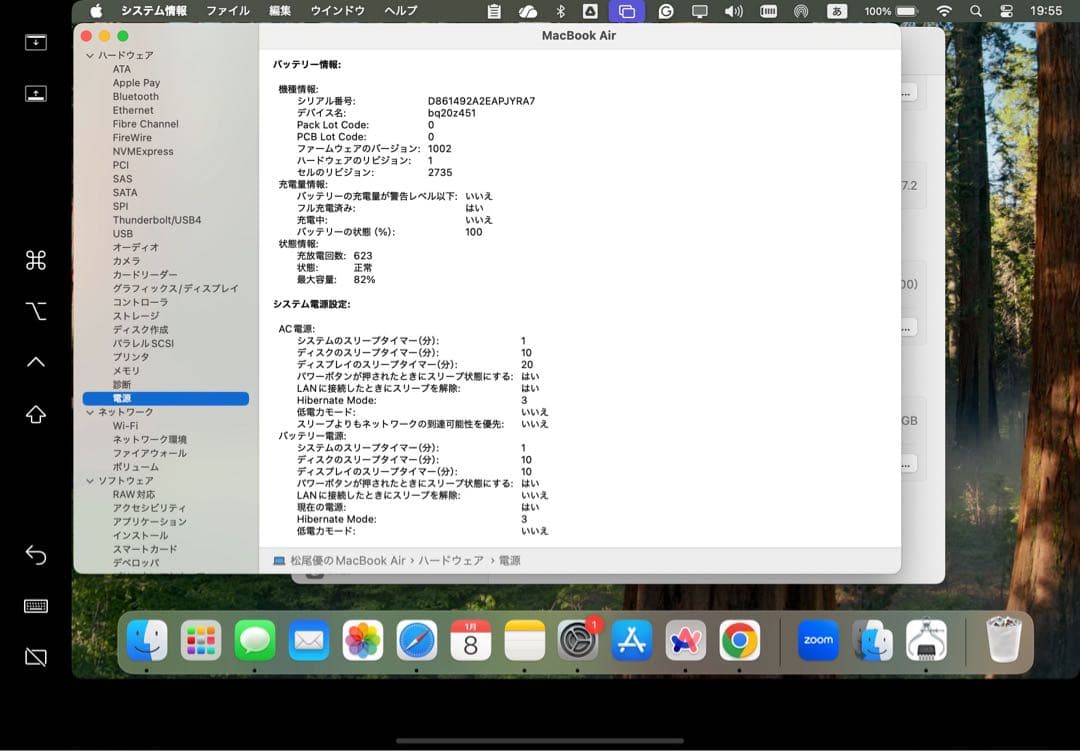This screenshot has height=751, width=1080.
Task: Click the Bluetooth icon in the menu bar
Action: [559, 11]
